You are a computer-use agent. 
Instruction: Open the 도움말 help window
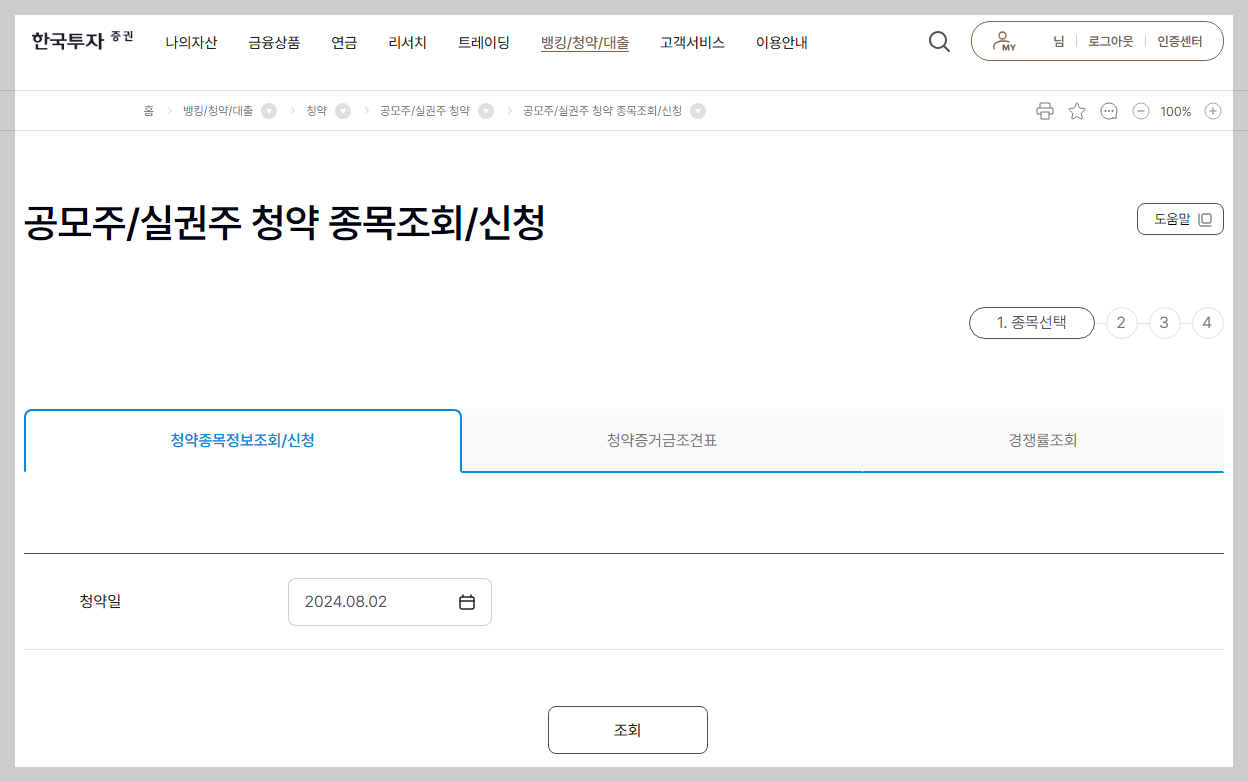pos(1180,218)
